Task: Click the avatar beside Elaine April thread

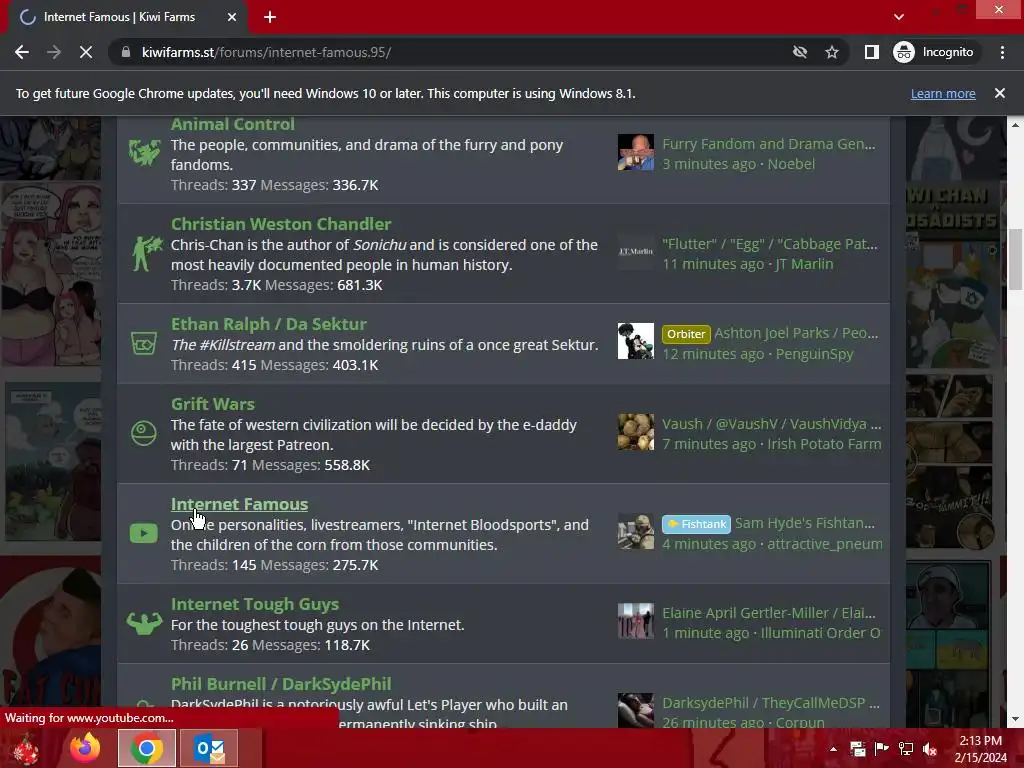Action: 635,621
